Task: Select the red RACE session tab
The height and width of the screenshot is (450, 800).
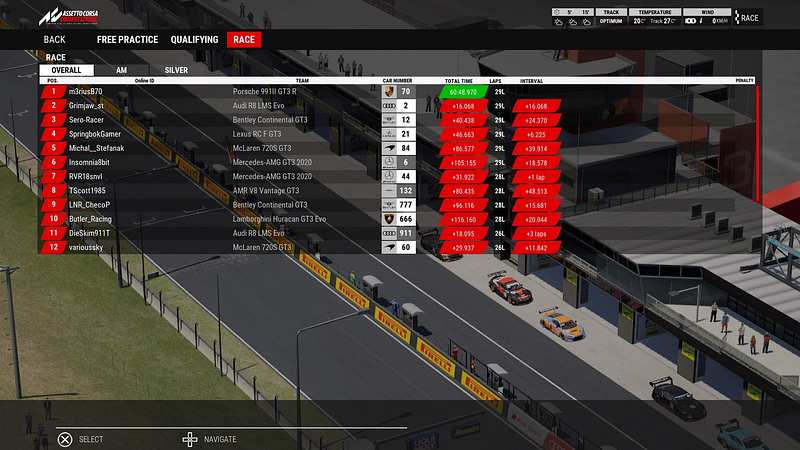Action: coord(244,40)
